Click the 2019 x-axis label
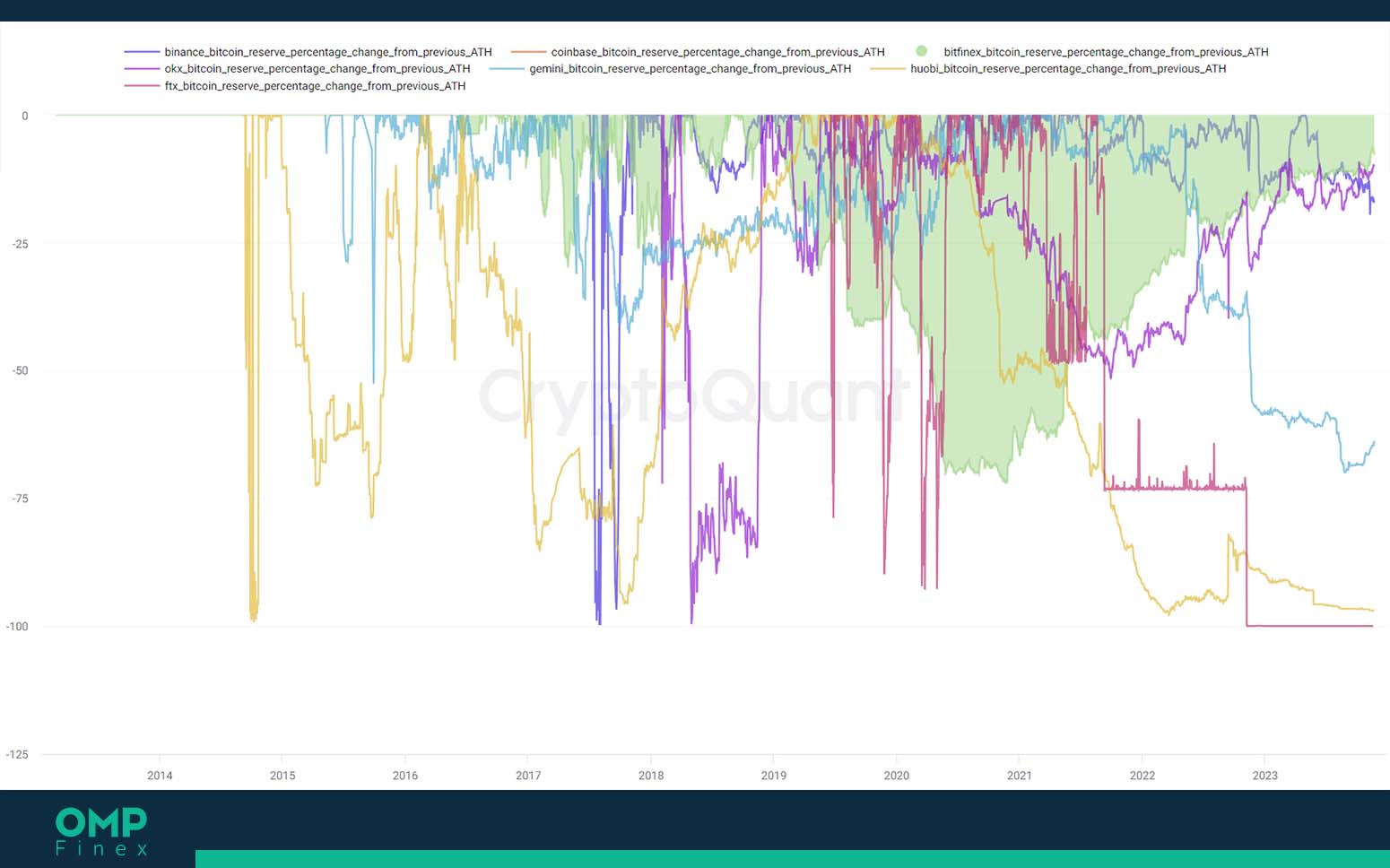This screenshot has width=1390, height=868. coord(774,776)
